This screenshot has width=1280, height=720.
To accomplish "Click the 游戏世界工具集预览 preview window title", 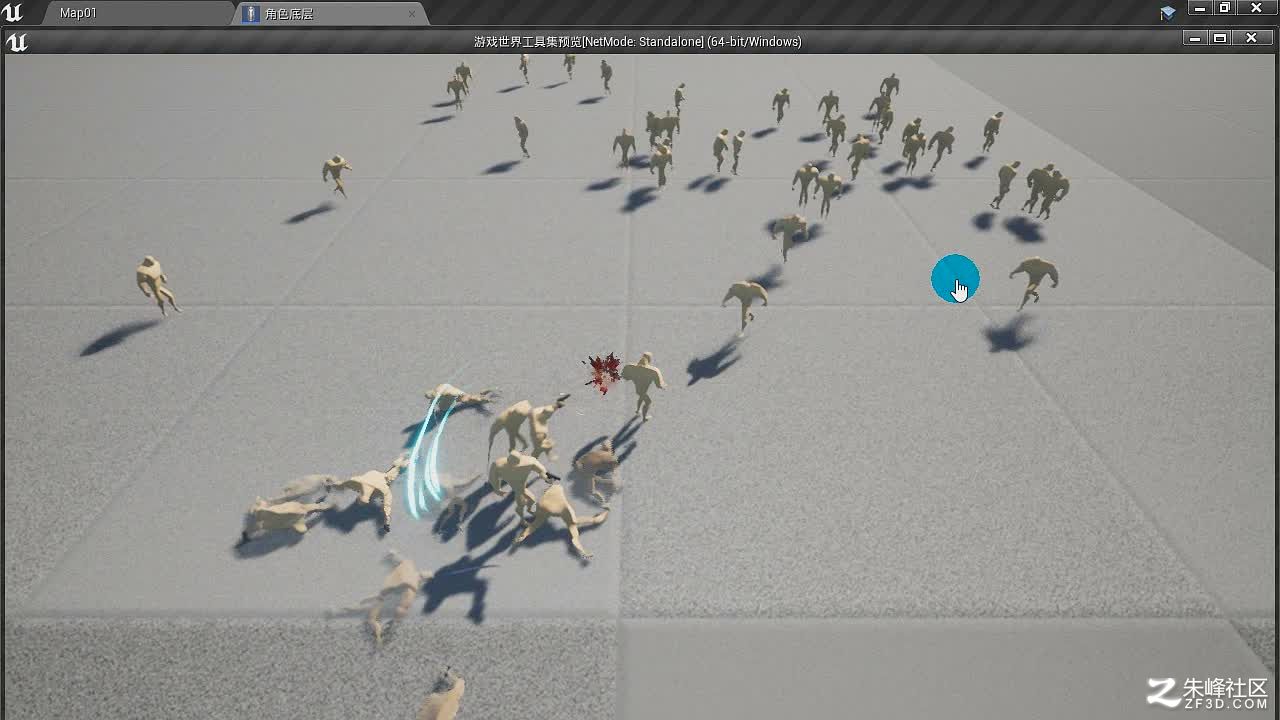I will [638, 42].
